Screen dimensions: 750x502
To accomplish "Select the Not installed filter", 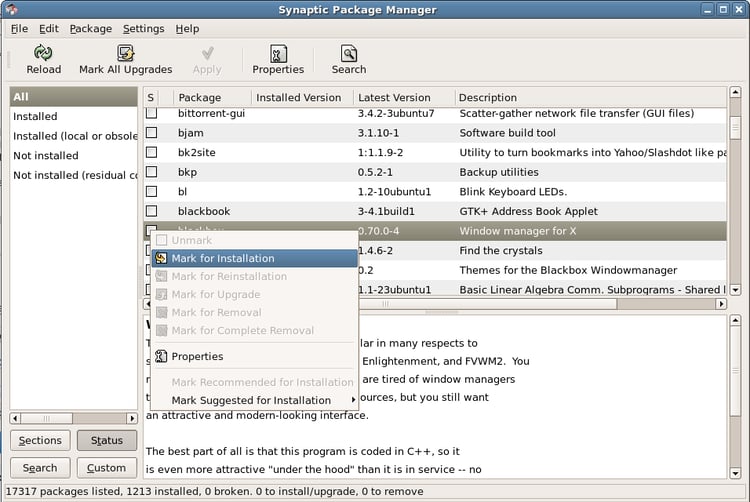I will coord(73,155).
